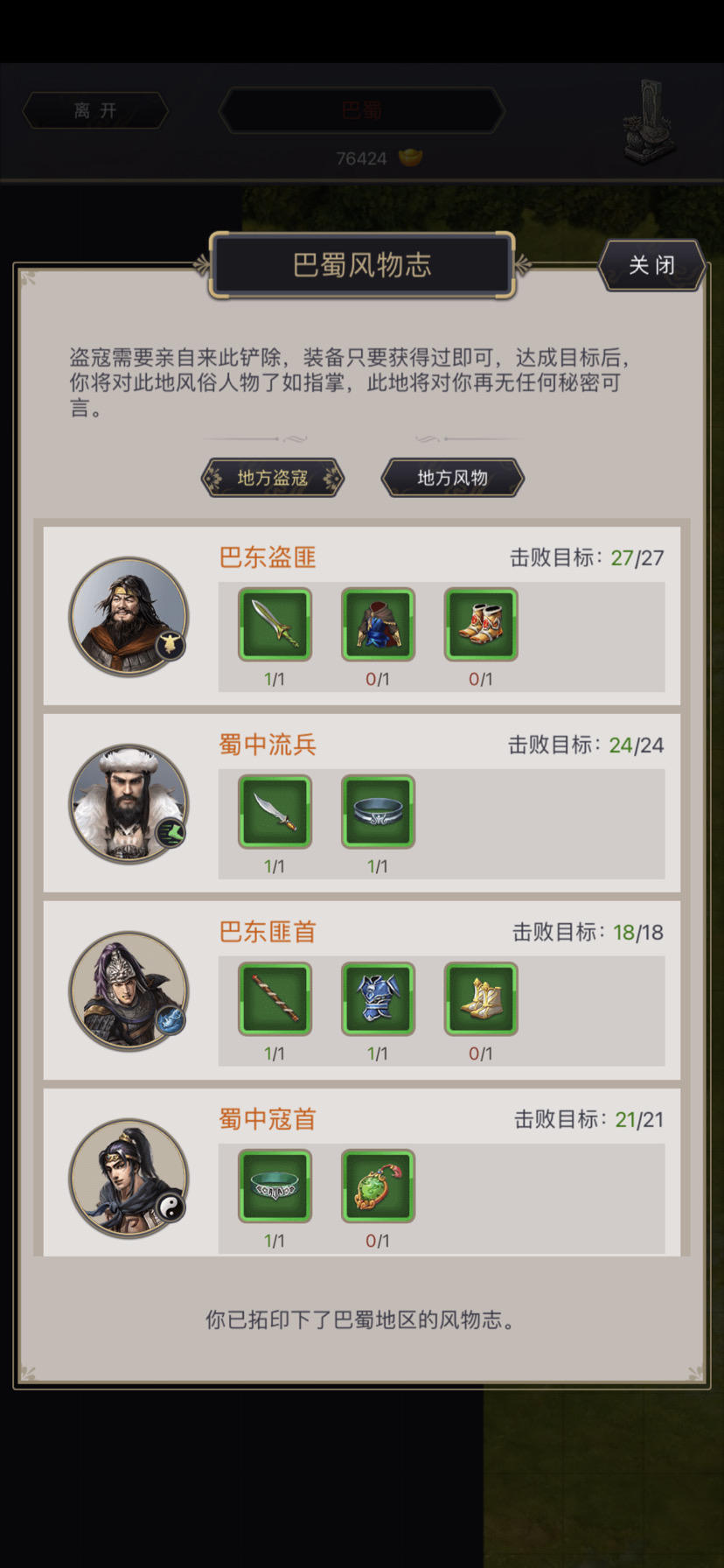Open the 巴东匪首 helmeted portrait
Viewport: 724px width, 1568px height.
(x=129, y=990)
